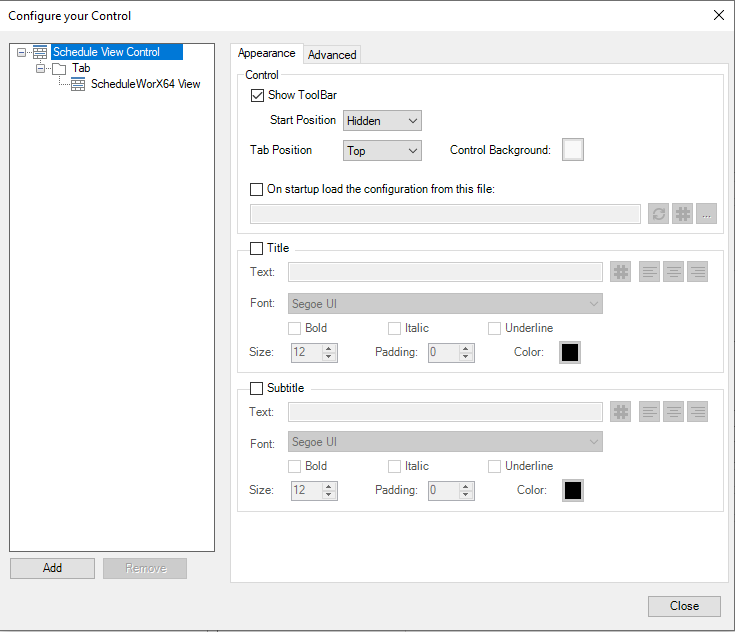Click the Close button
This screenshot has height=632, width=735.
tap(684, 606)
